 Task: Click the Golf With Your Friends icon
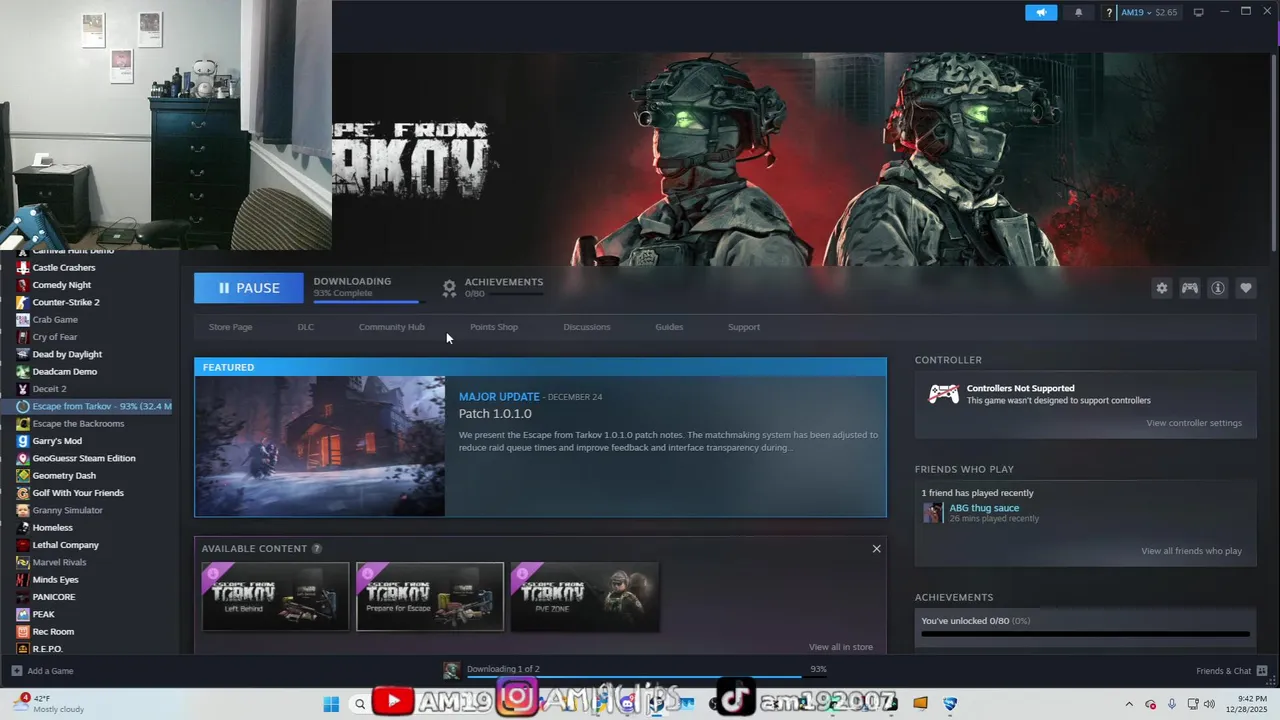point(23,493)
